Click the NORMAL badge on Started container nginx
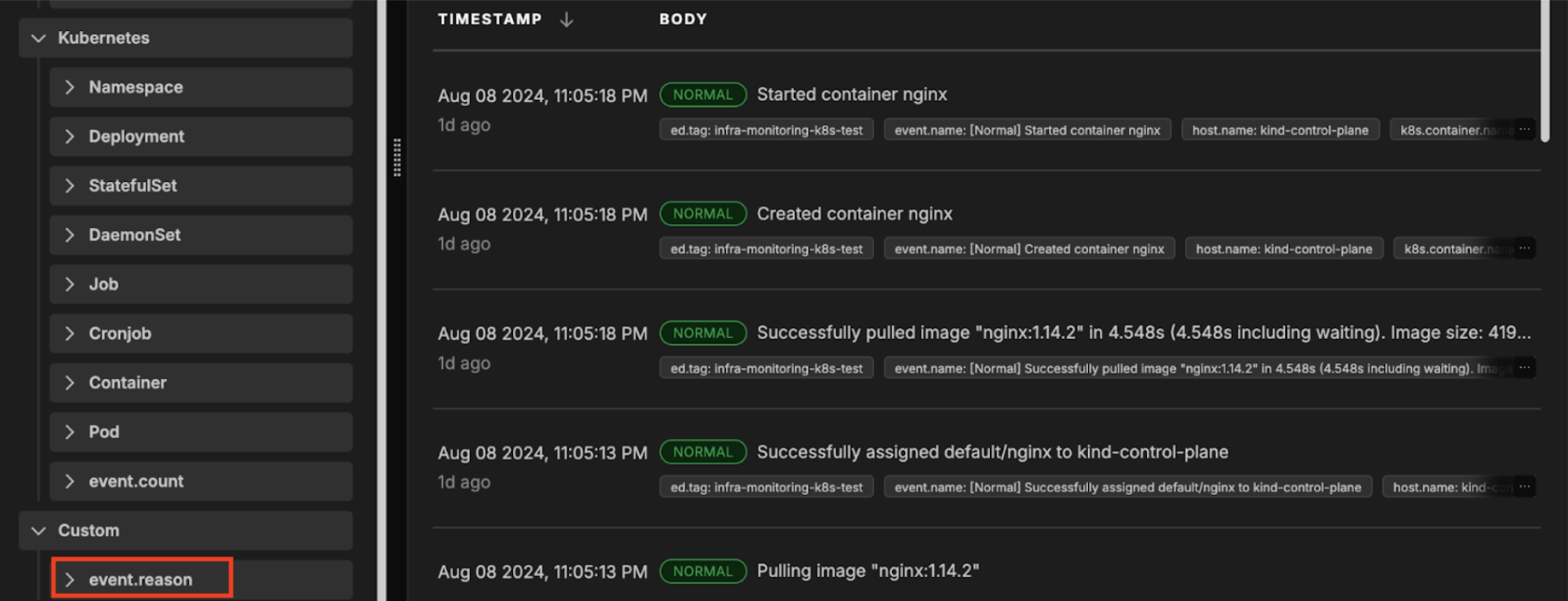Image resolution: width=1568 pixels, height=601 pixels. click(703, 95)
